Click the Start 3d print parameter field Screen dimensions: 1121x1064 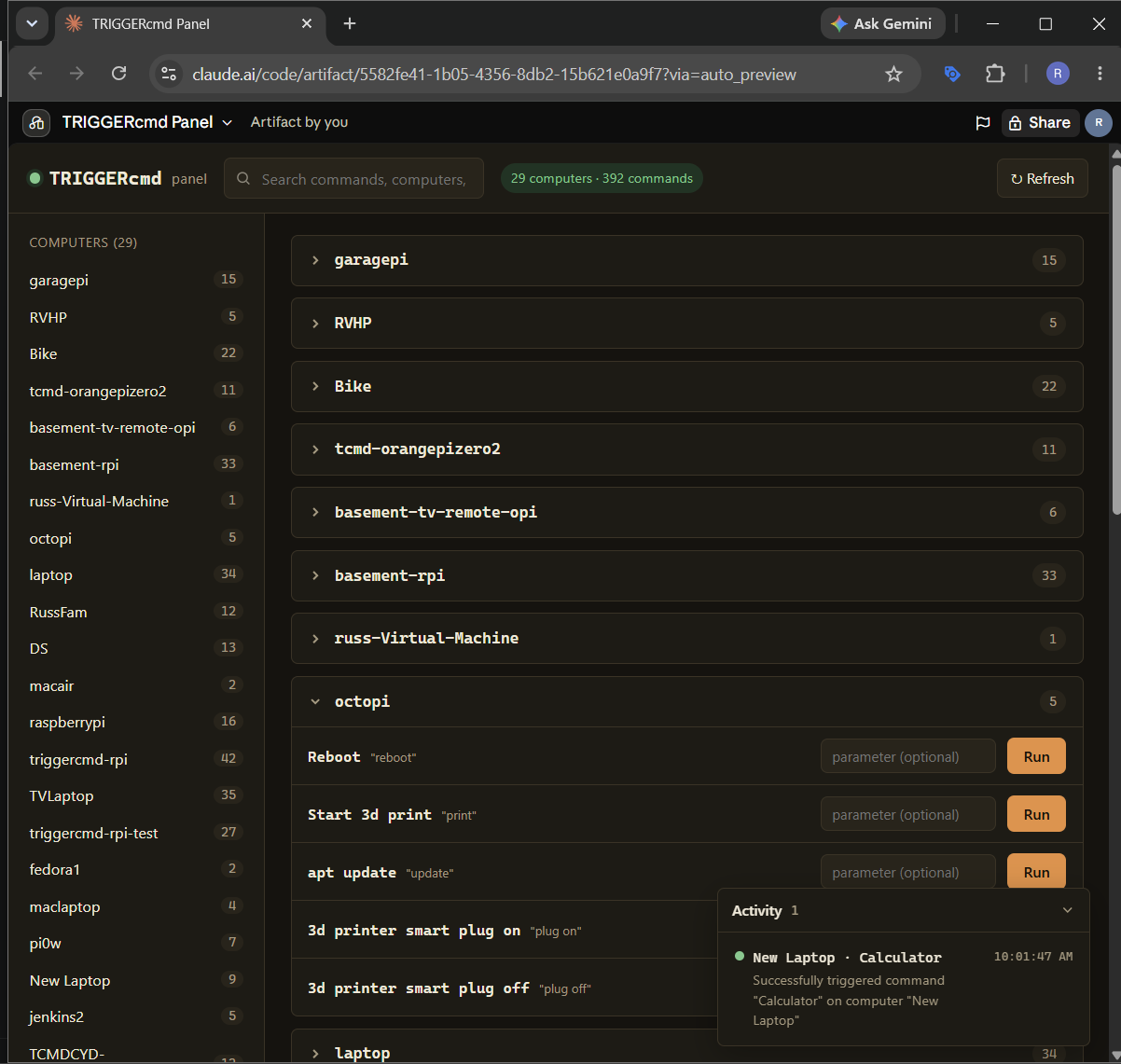click(x=908, y=814)
